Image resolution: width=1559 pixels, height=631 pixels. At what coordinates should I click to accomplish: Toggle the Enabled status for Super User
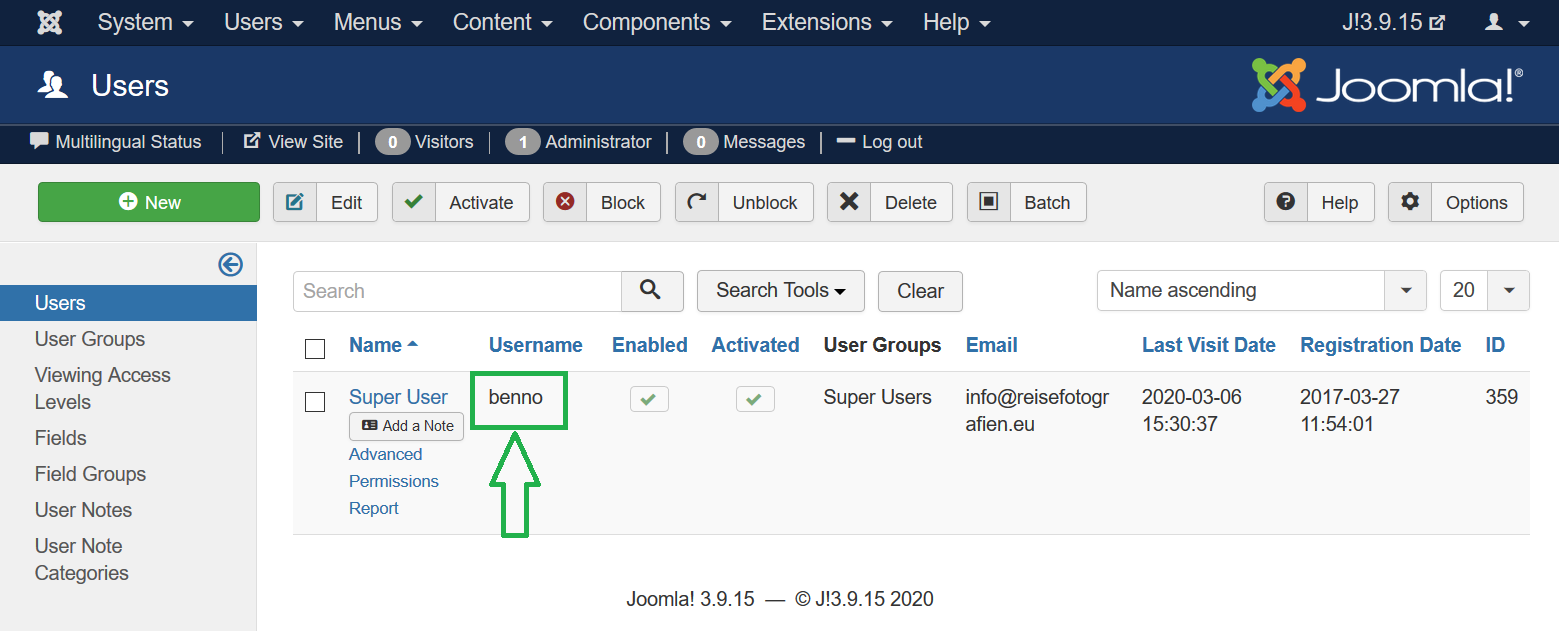(x=649, y=400)
